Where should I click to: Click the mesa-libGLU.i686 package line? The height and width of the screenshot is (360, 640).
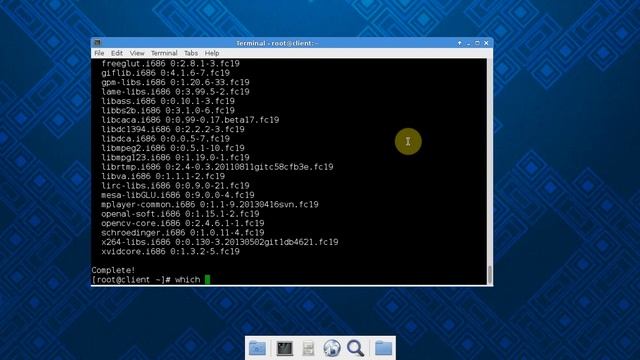(178, 195)
